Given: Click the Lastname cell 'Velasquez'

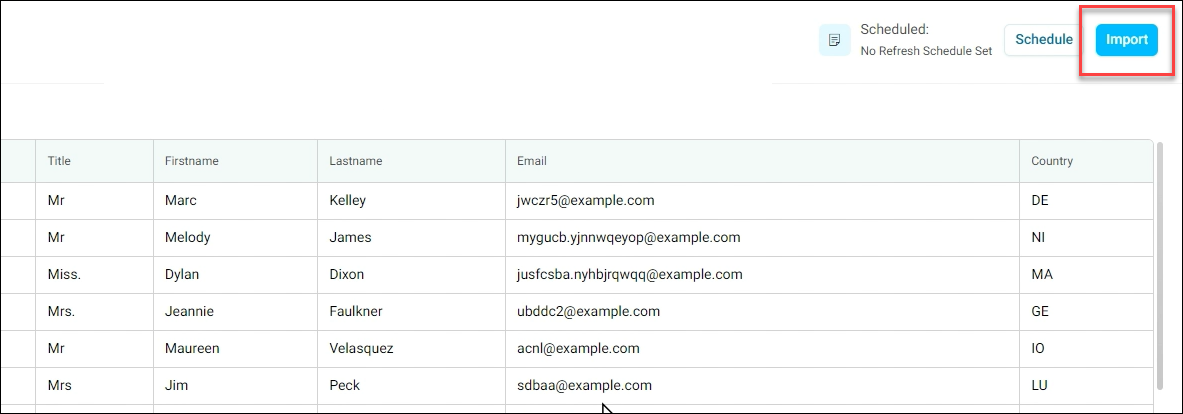Looking at the screenshot, I should 411,348.
